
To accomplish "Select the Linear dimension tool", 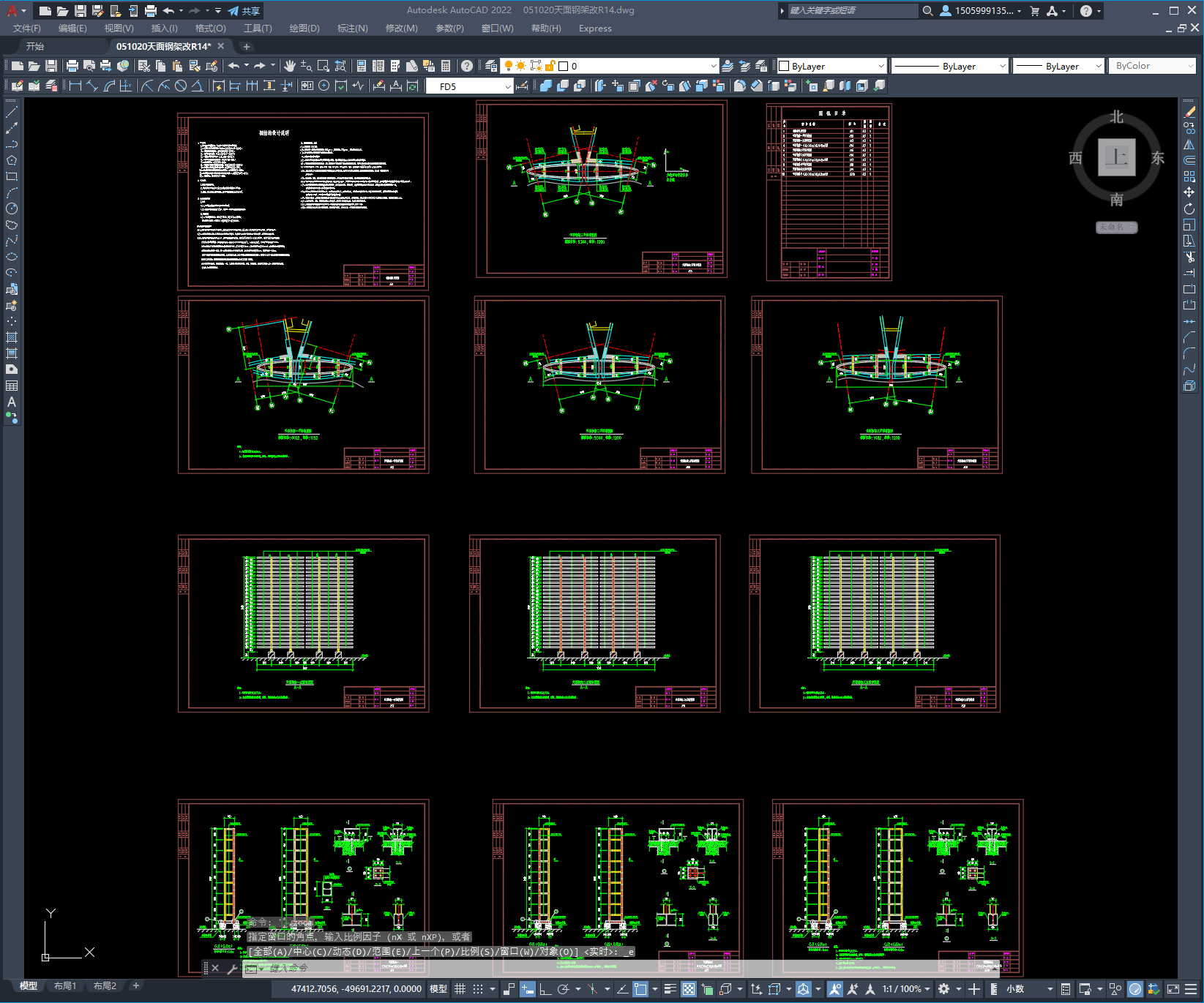I will coord(75,86).
